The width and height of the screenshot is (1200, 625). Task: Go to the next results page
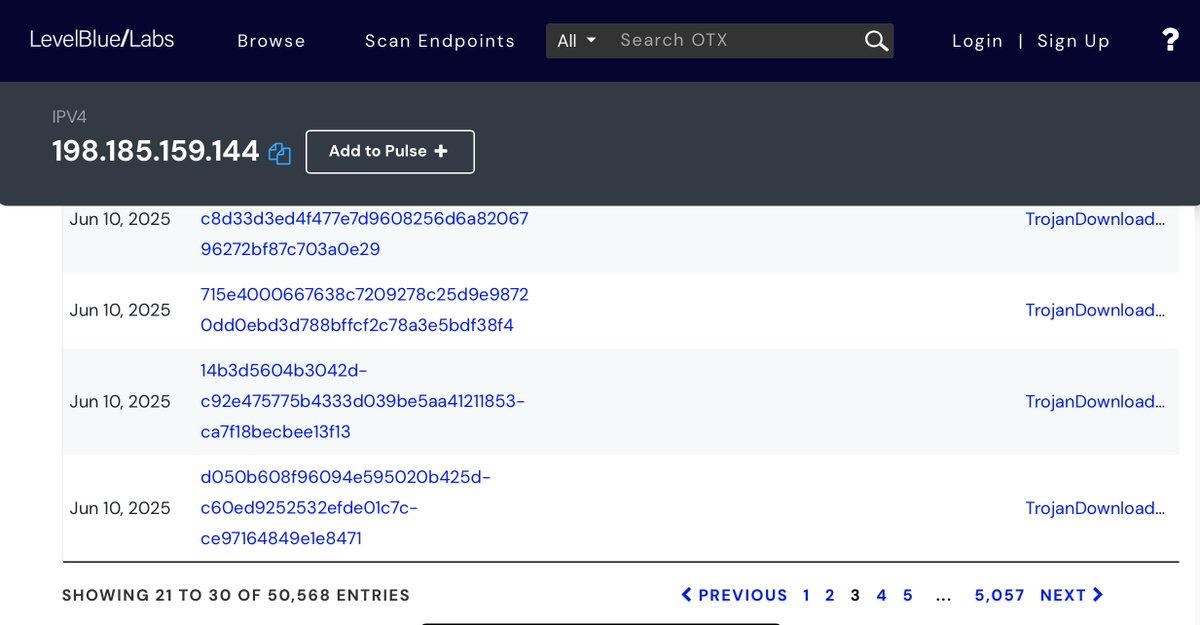tap(1071, 595)
